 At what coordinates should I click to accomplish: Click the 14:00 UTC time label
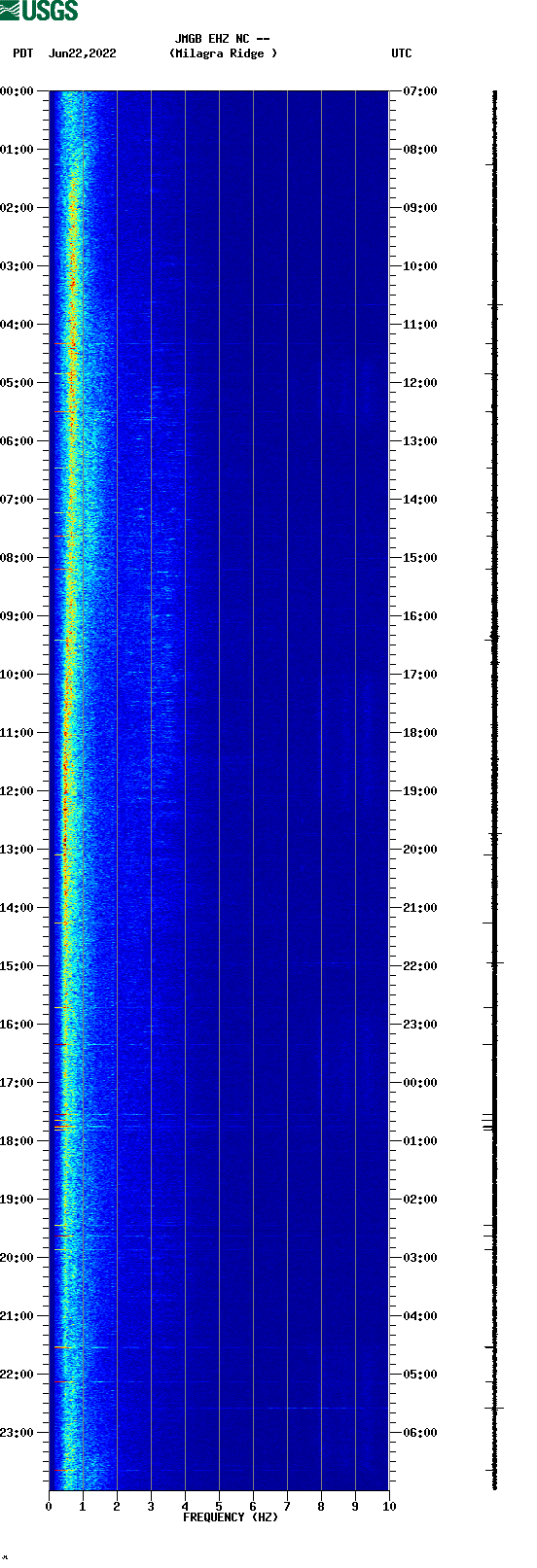click(420, 500)
